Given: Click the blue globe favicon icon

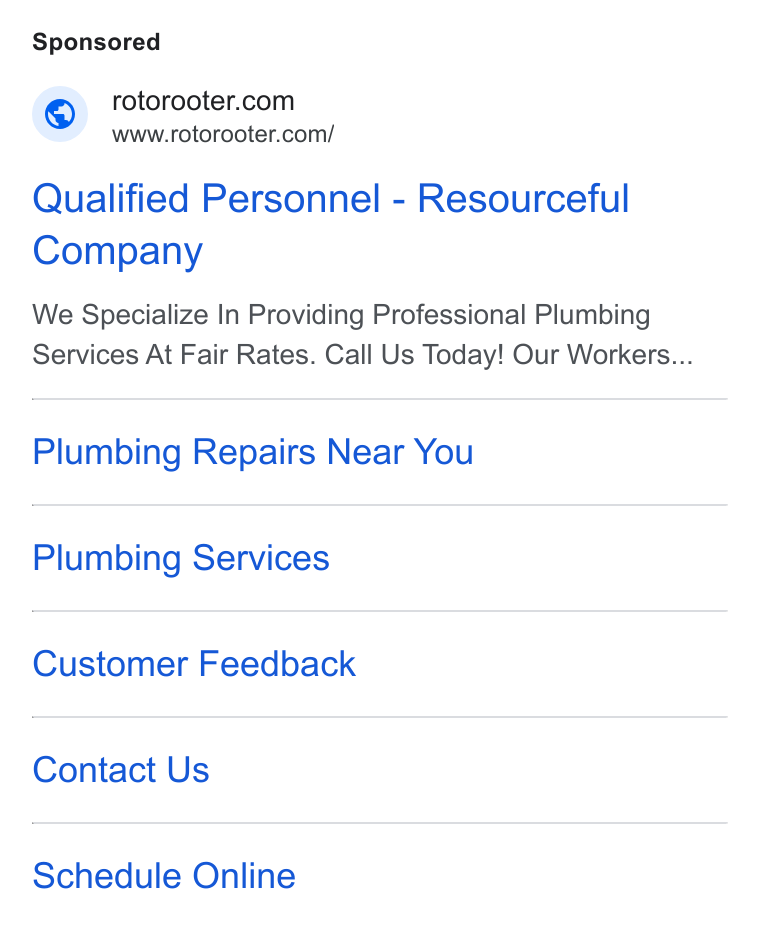Looking at the screenshot, I should [60, 114].
